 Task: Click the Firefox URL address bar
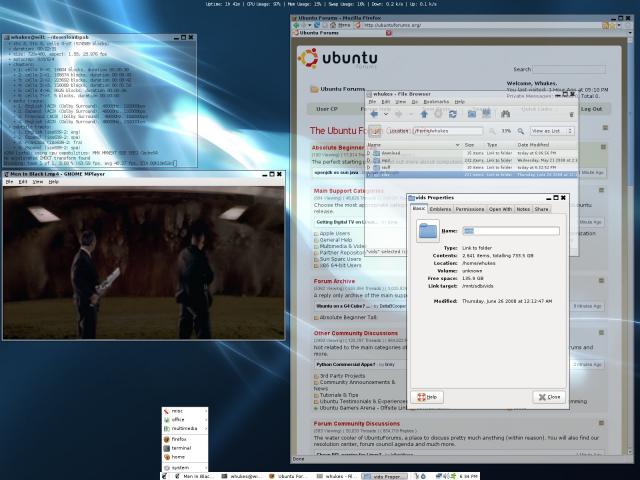[x=478, y=25]
